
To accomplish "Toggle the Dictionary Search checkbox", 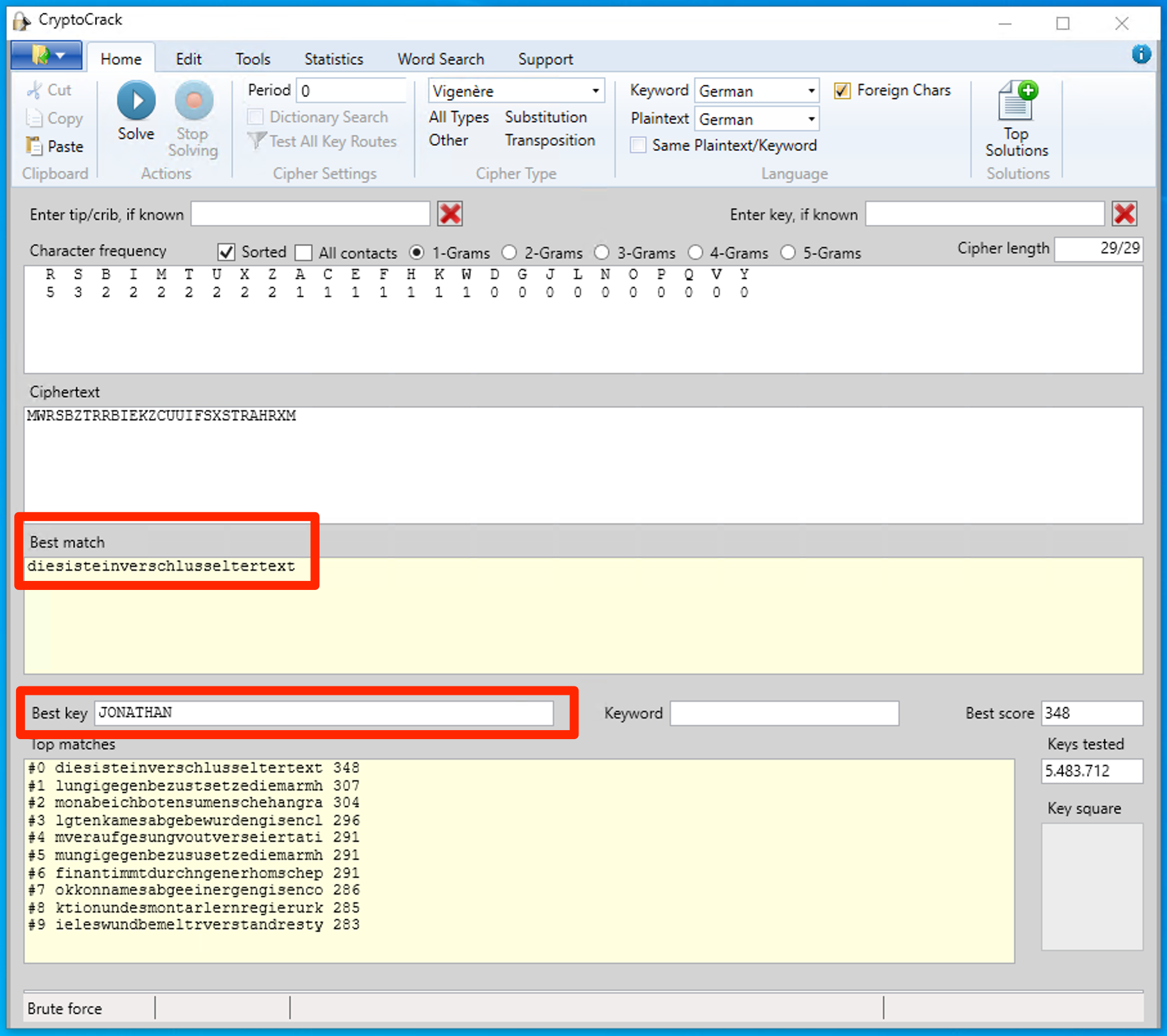I will coord(255,117).
